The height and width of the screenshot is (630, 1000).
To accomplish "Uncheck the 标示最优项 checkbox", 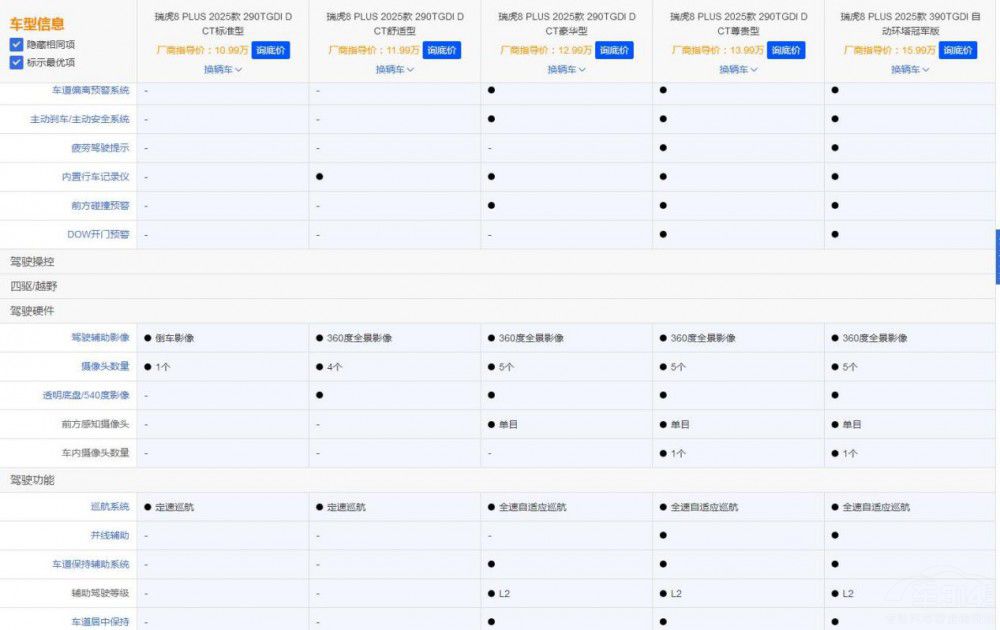I will [x=17, y=63].
